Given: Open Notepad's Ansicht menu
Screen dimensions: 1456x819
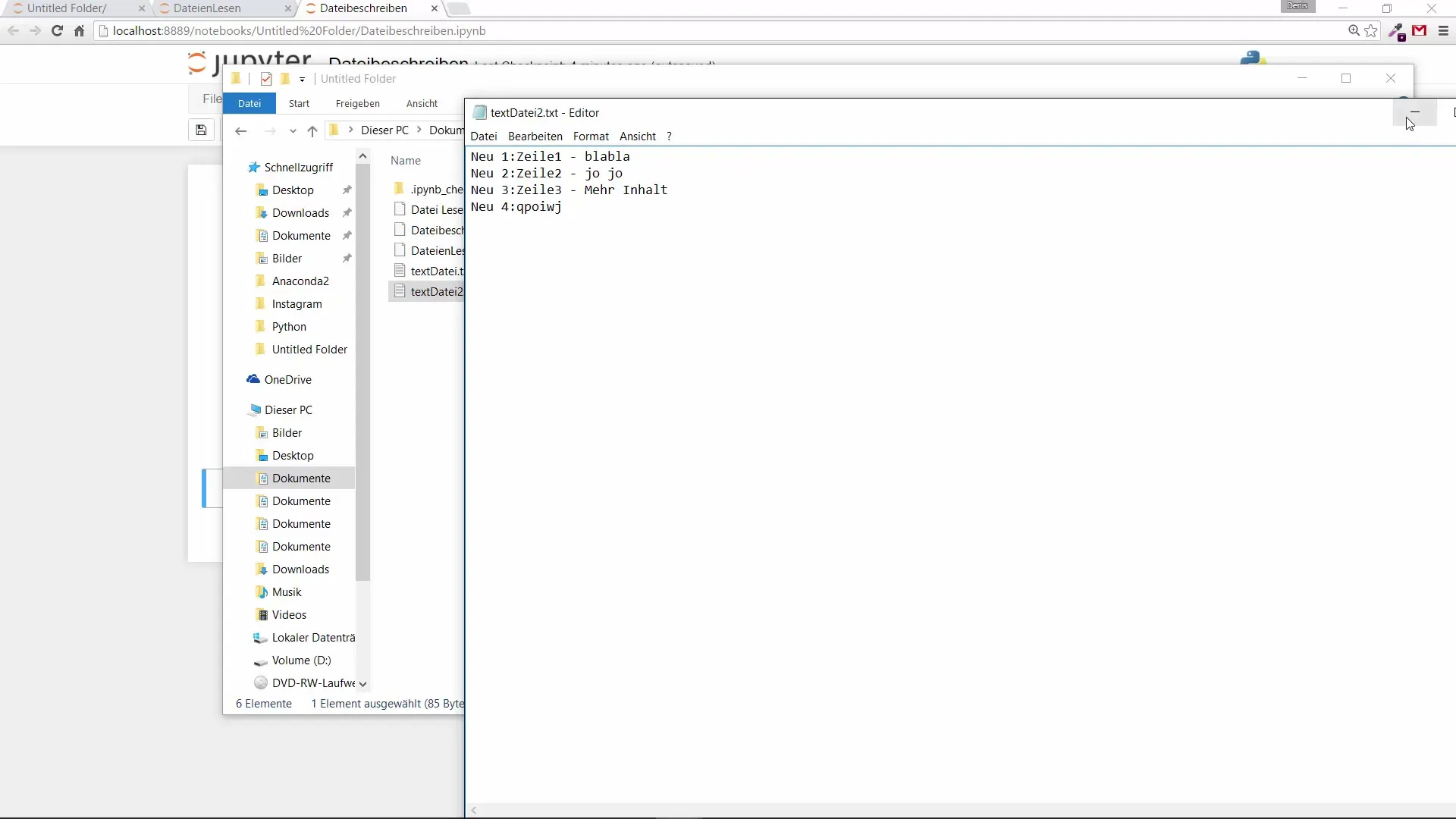Looking at the screenshot, I should point(638,136).
